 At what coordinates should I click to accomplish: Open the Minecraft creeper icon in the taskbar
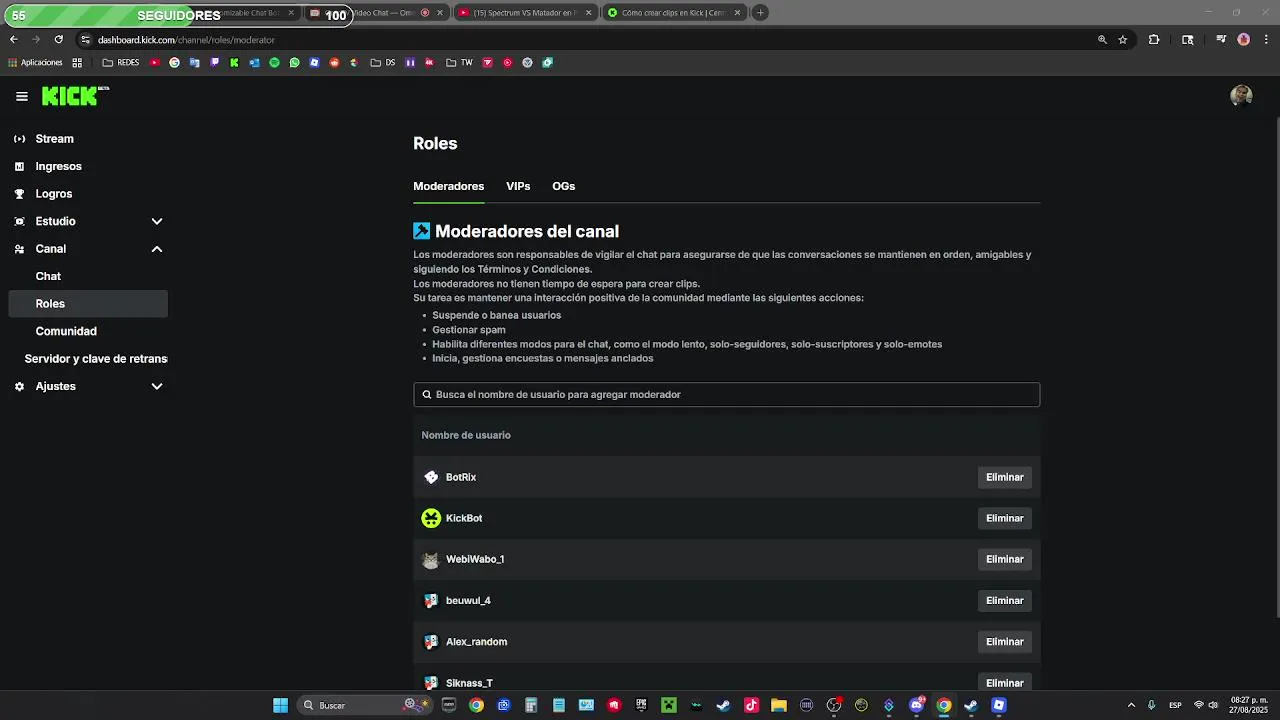[x=669, y=705]
